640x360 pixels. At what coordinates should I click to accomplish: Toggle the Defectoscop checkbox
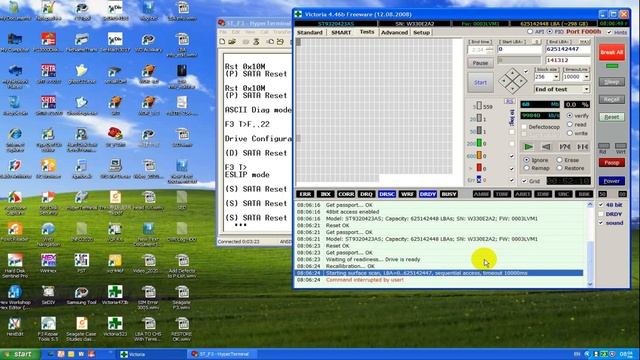524,127
